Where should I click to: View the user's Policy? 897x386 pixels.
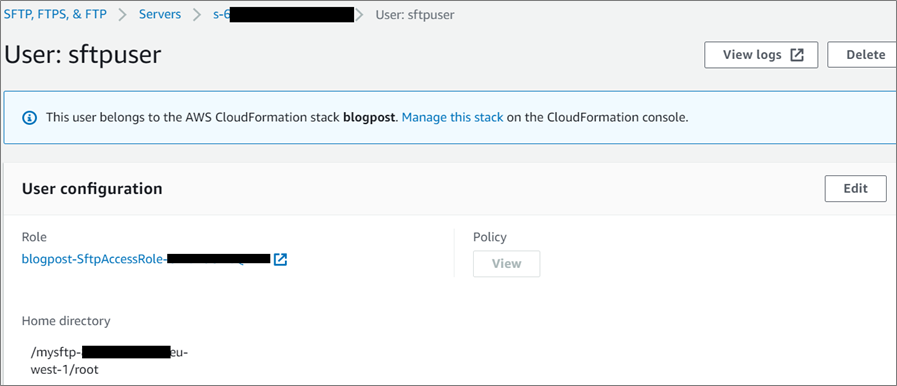point(506,264)
